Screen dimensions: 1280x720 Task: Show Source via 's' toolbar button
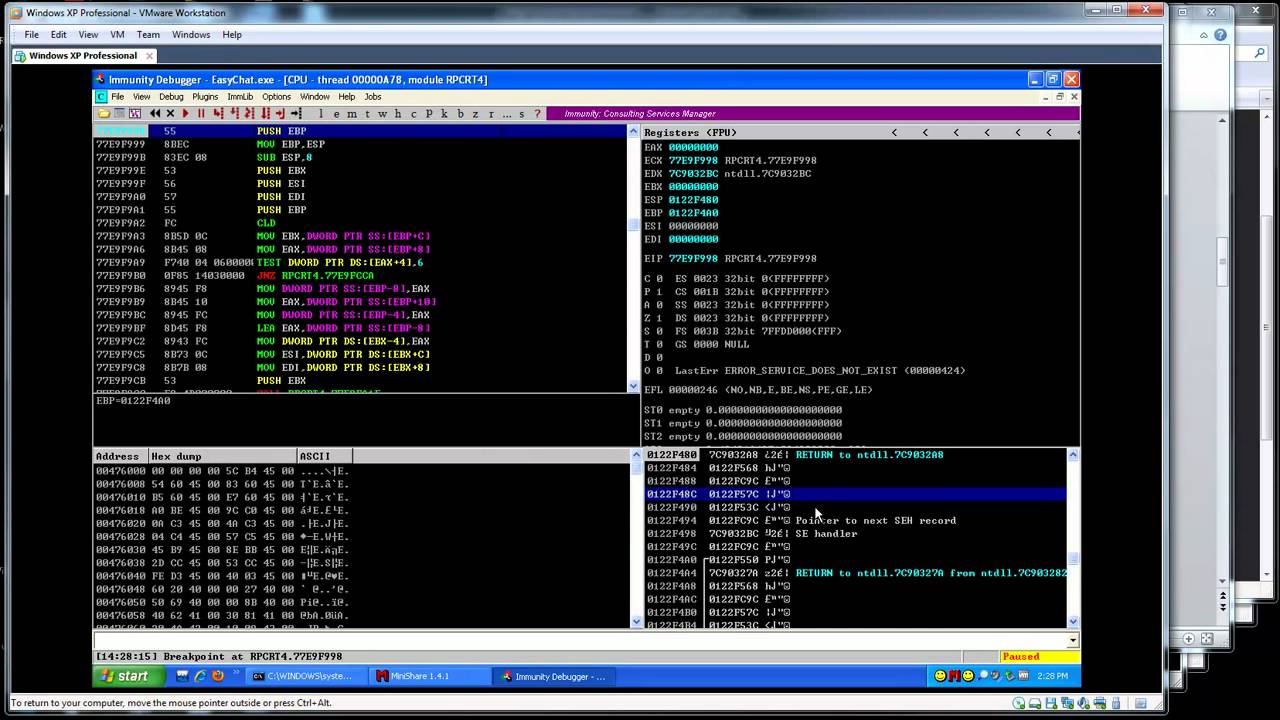pyautogui.click(x=522, y=114)
